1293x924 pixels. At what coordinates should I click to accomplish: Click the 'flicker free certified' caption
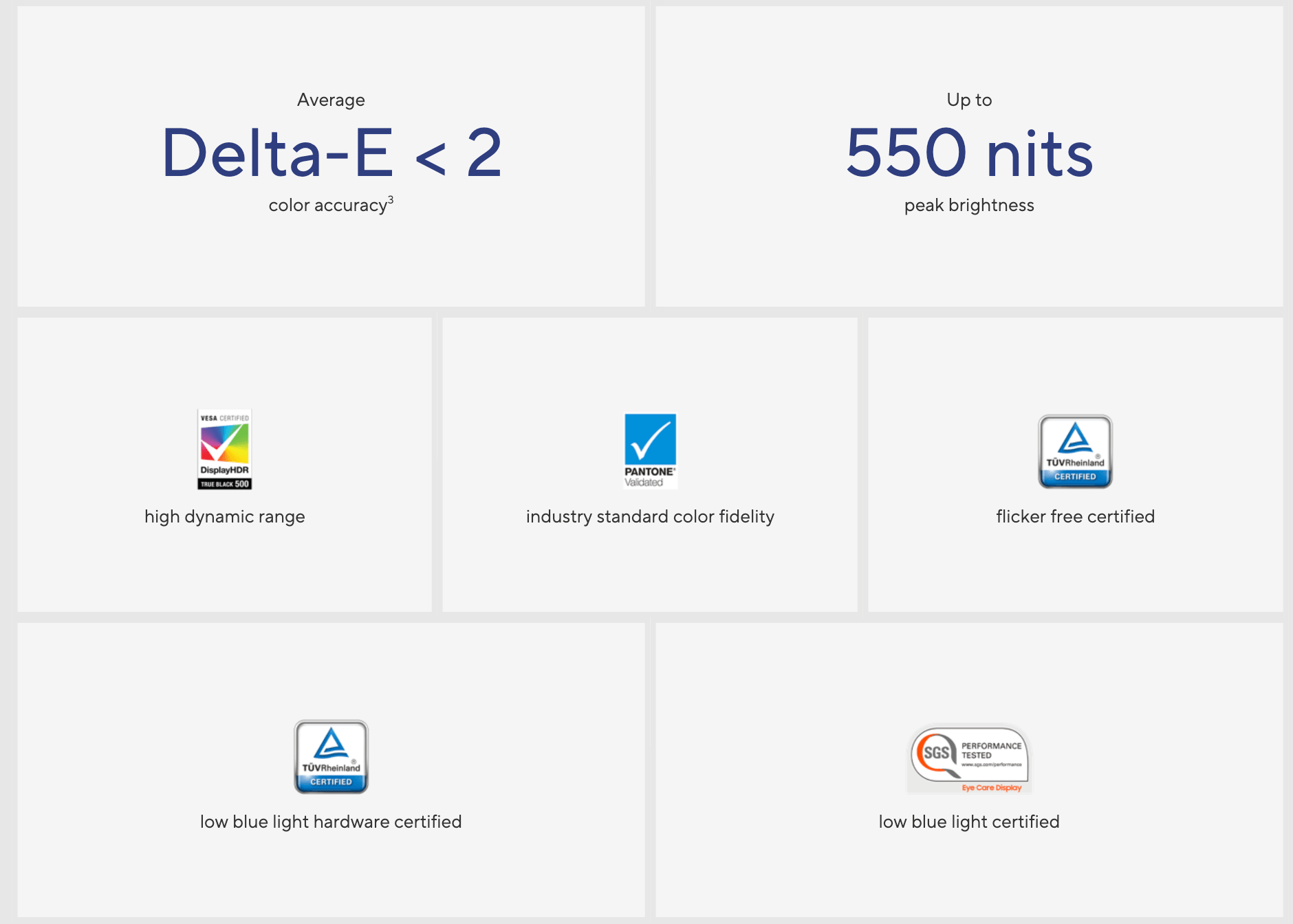tap(1075, 516)
